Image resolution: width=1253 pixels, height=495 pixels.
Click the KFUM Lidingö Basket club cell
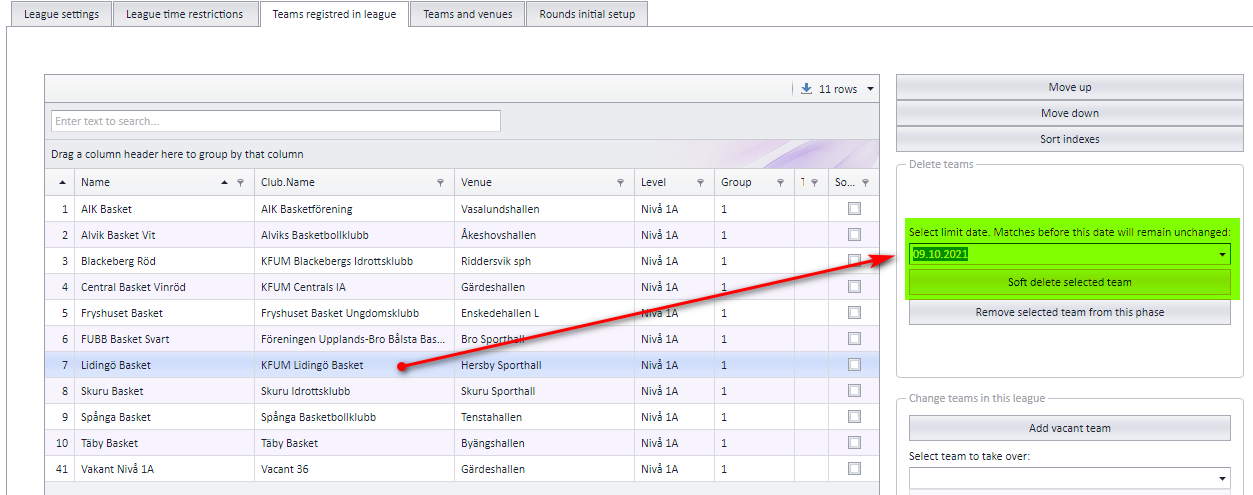(354, 365)
